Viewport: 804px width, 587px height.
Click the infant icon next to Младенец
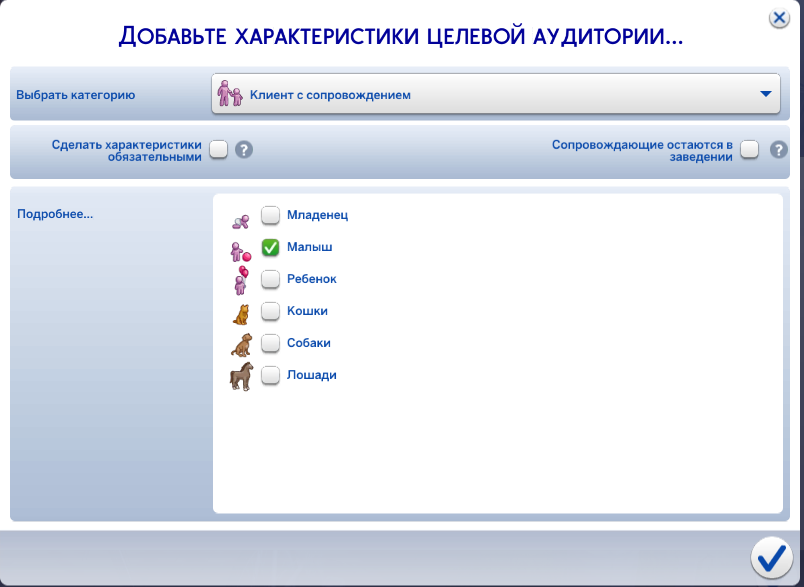pos(240,221)
